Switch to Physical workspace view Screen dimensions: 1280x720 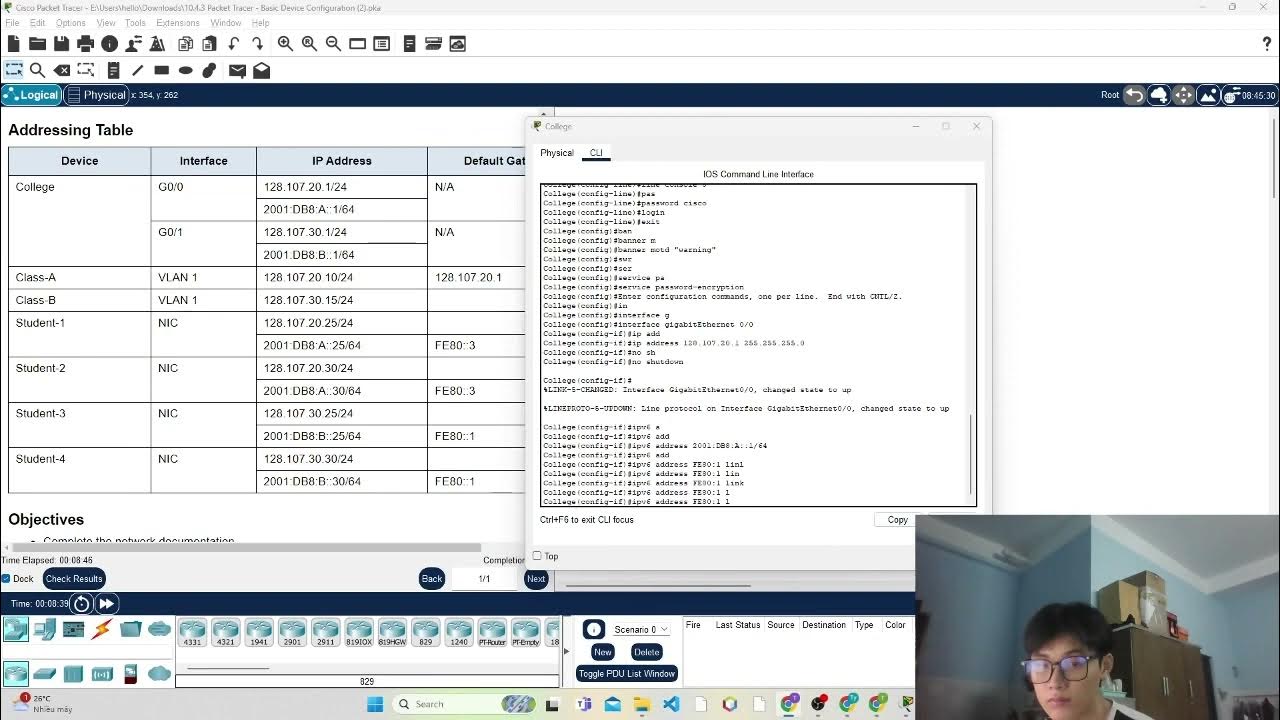(x=97, y=95)
